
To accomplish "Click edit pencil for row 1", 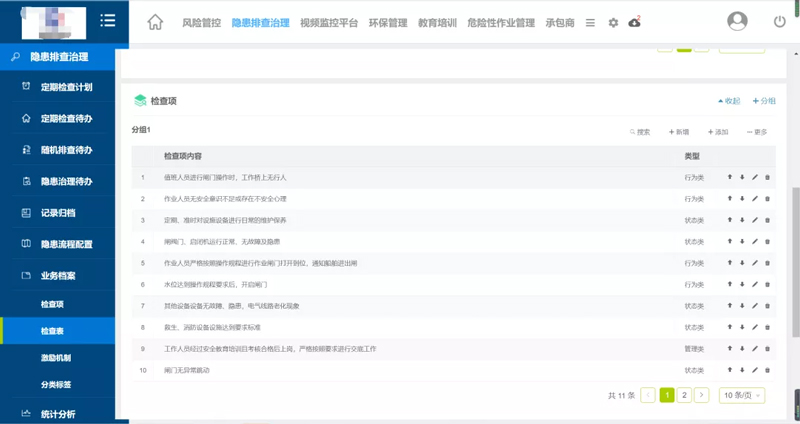I will click(x=755, y=177).
